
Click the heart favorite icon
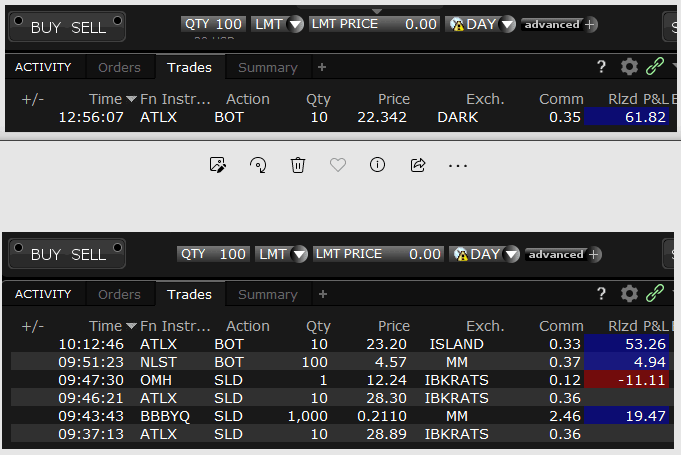338,165
